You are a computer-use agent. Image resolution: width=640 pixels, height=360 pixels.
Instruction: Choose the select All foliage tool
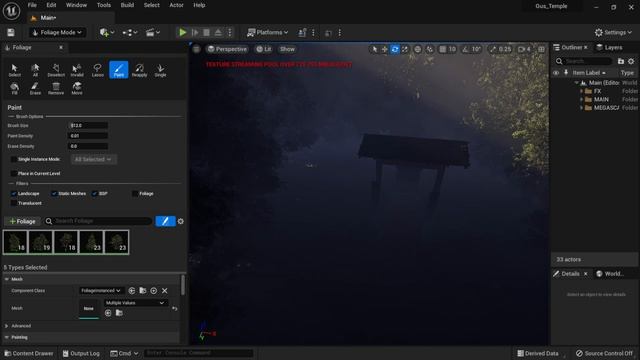click(x=35, y=70)
